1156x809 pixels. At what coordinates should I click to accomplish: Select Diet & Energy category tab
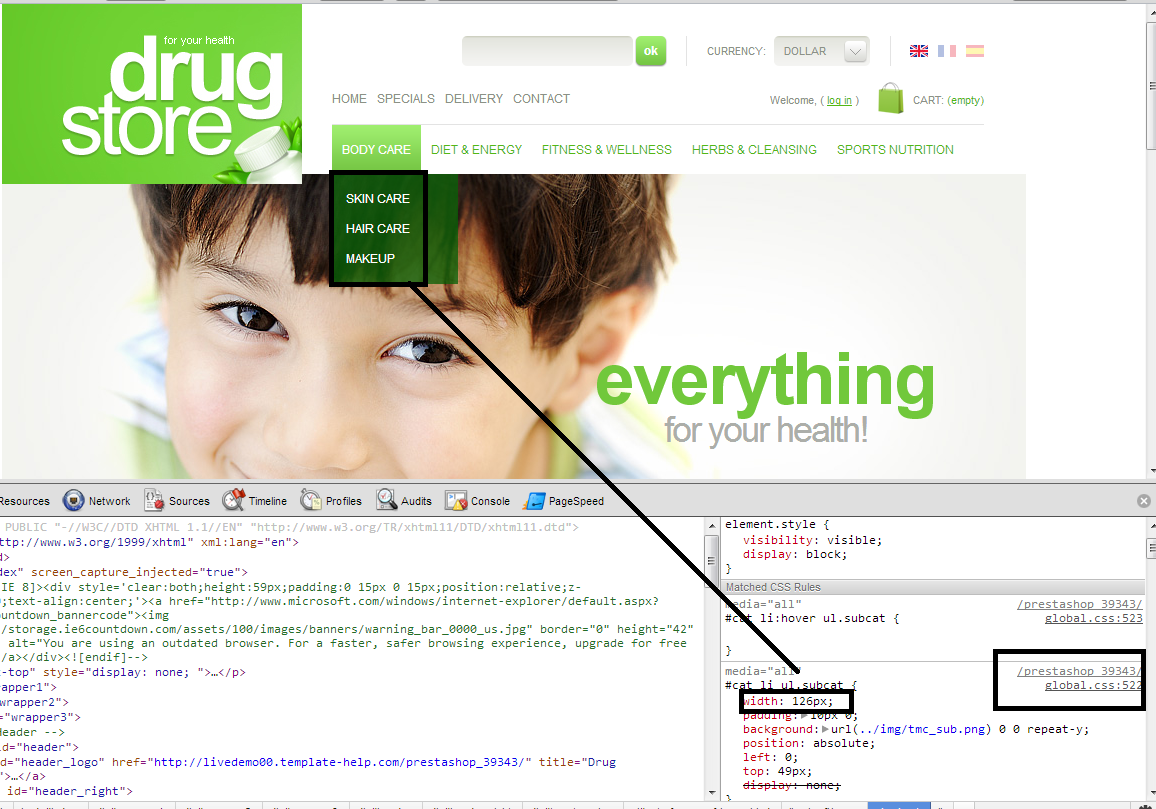click(476, 150)
